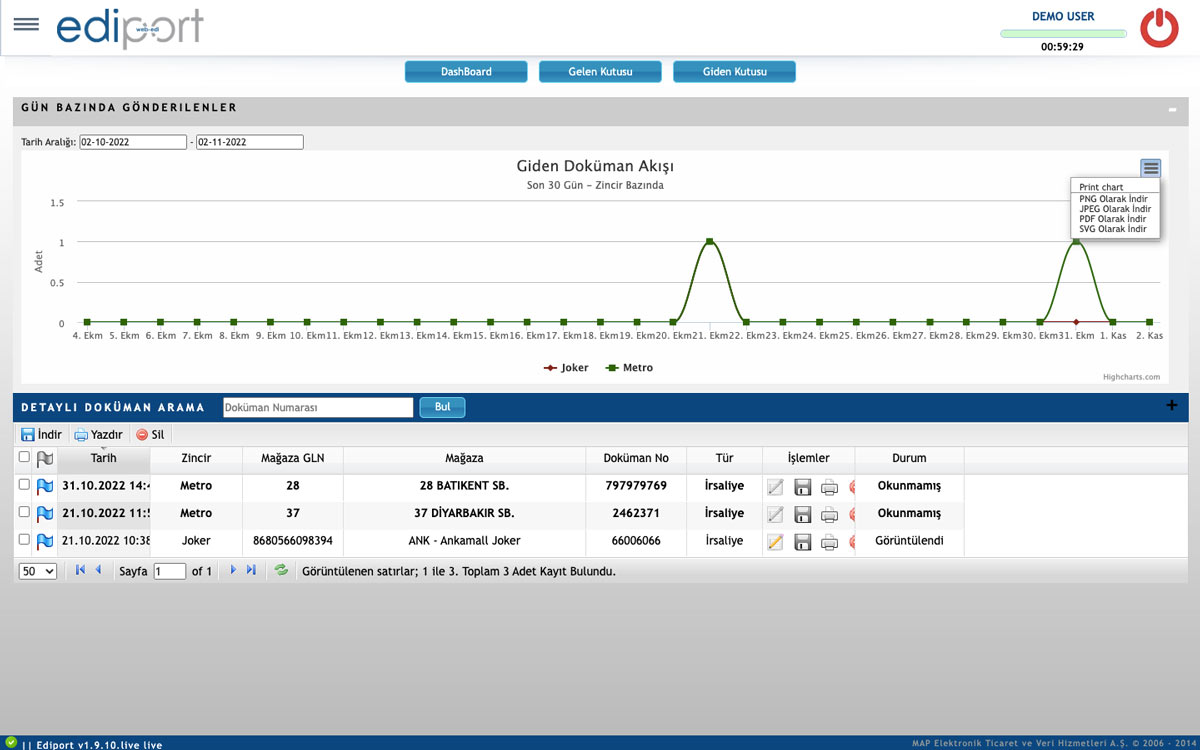1200x750 pixels.
Task: Click the Doküman Numarası search field
Action: coord(317,407)
